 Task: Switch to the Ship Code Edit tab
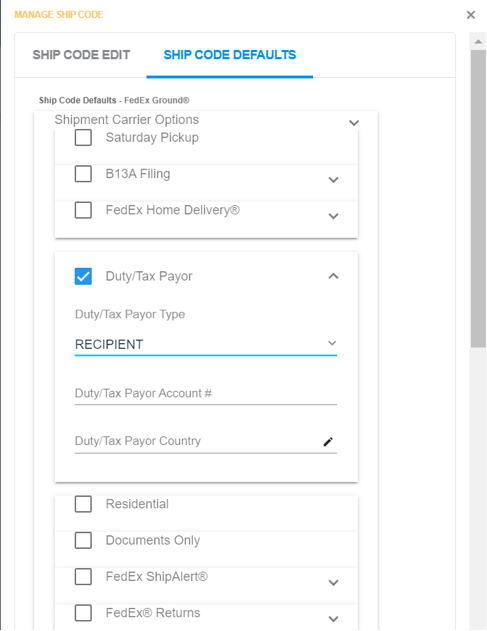[x=81, y=55]
